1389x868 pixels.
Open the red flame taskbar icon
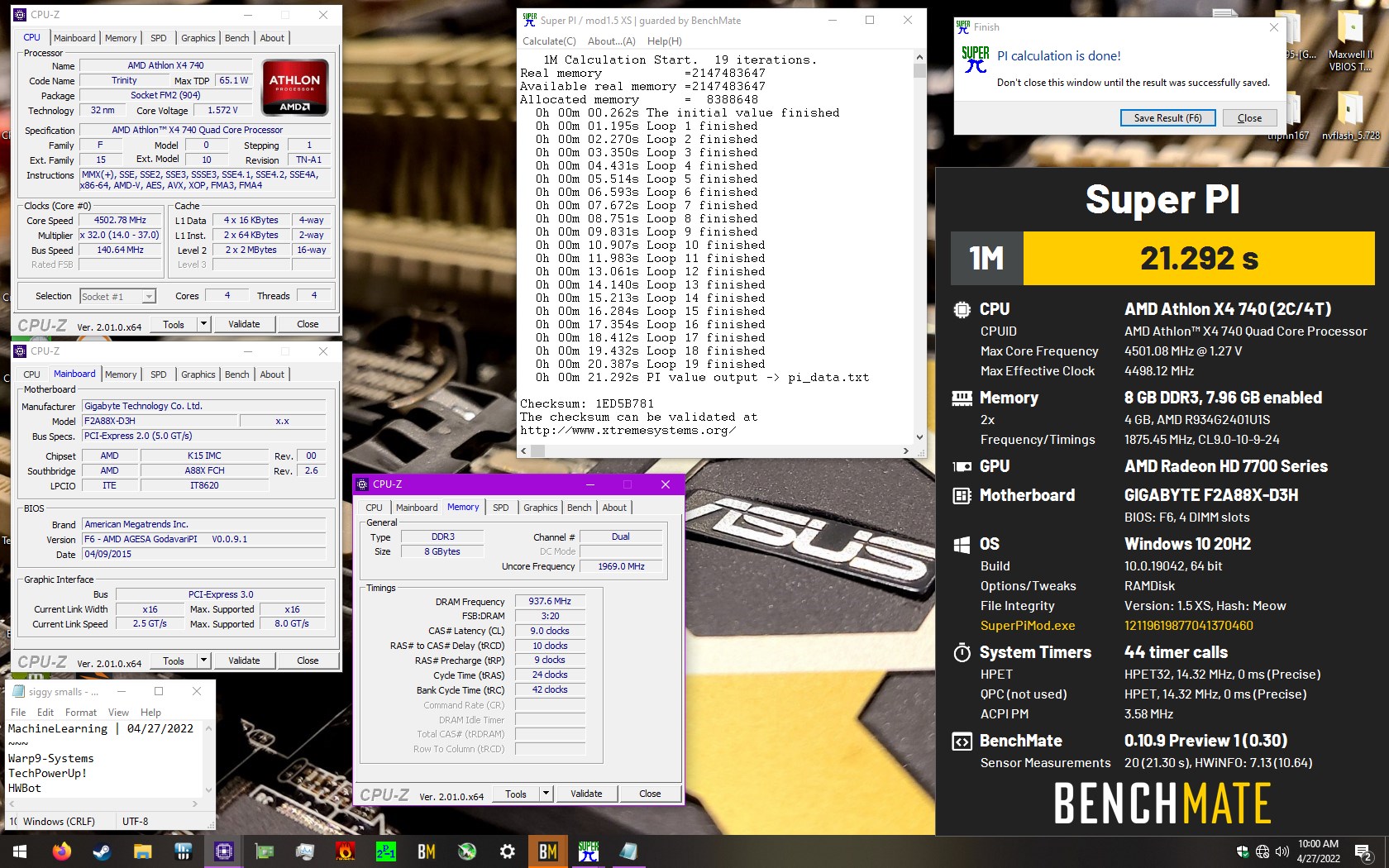346,851
